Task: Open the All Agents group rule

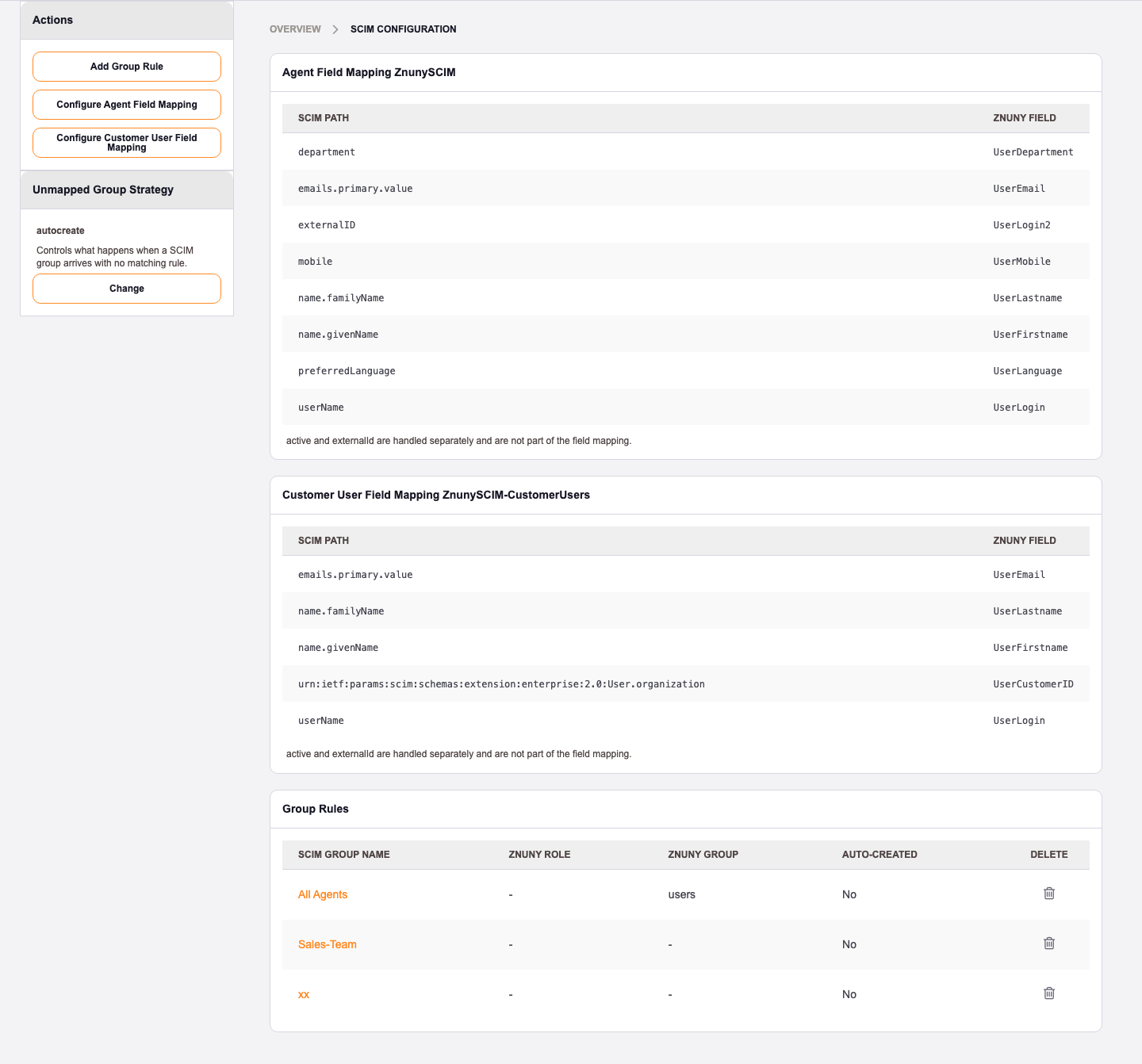Action: coord(323,894)
